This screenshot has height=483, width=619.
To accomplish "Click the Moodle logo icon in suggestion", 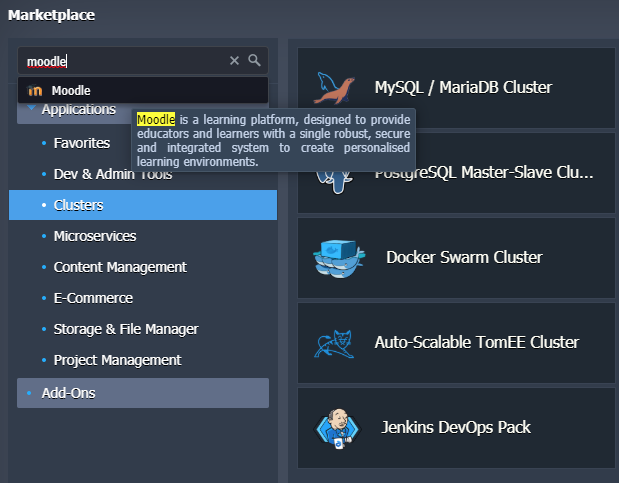I will [35, 90].
